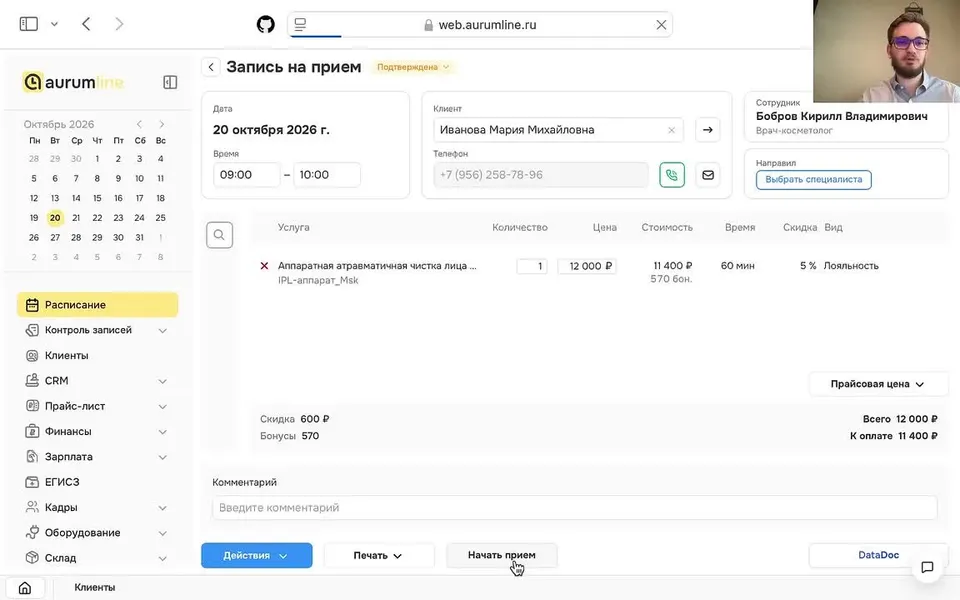Viewport: 960px width, 600px height.
Task: Open the Контроль записей menu item
Action: (x=88, y=330)
